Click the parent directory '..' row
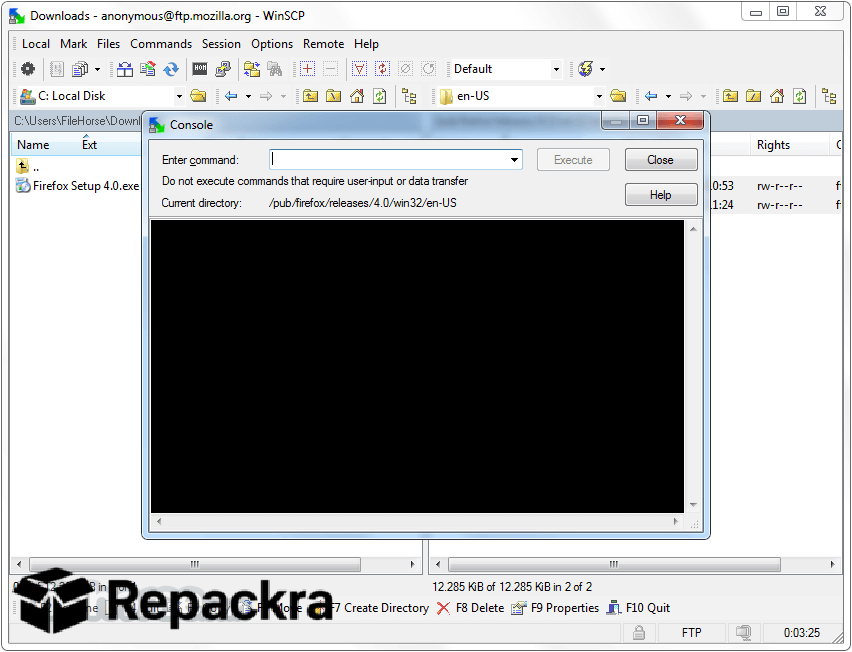 point(28,167)
